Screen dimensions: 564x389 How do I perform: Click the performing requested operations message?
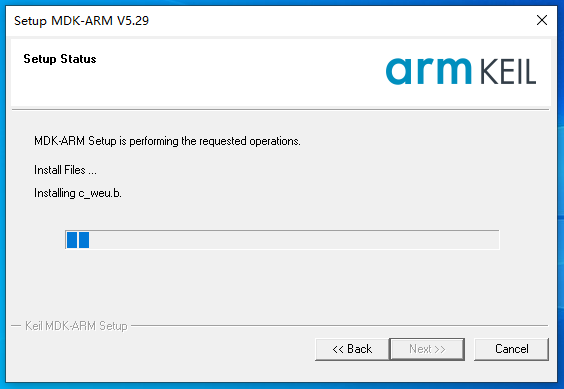tap(167, 141)
